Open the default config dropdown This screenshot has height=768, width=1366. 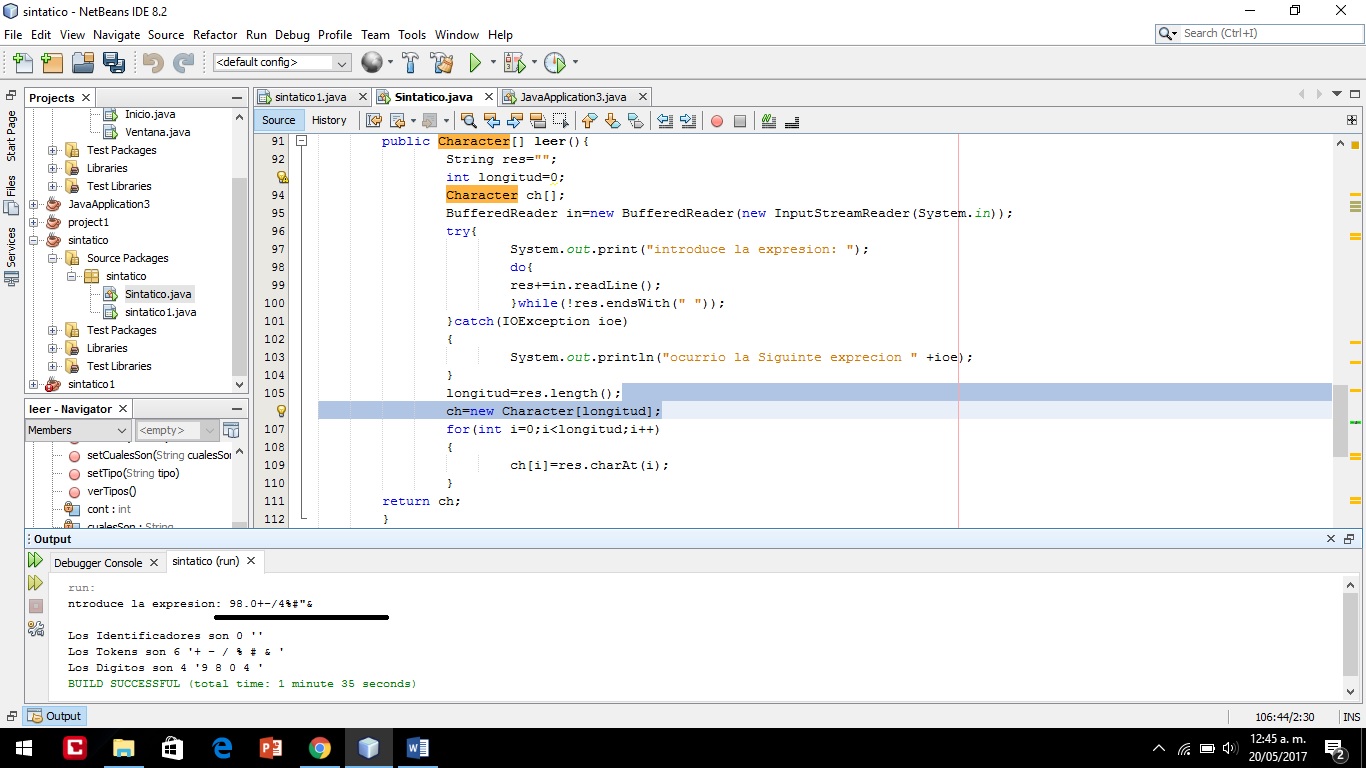pos(342,63)
